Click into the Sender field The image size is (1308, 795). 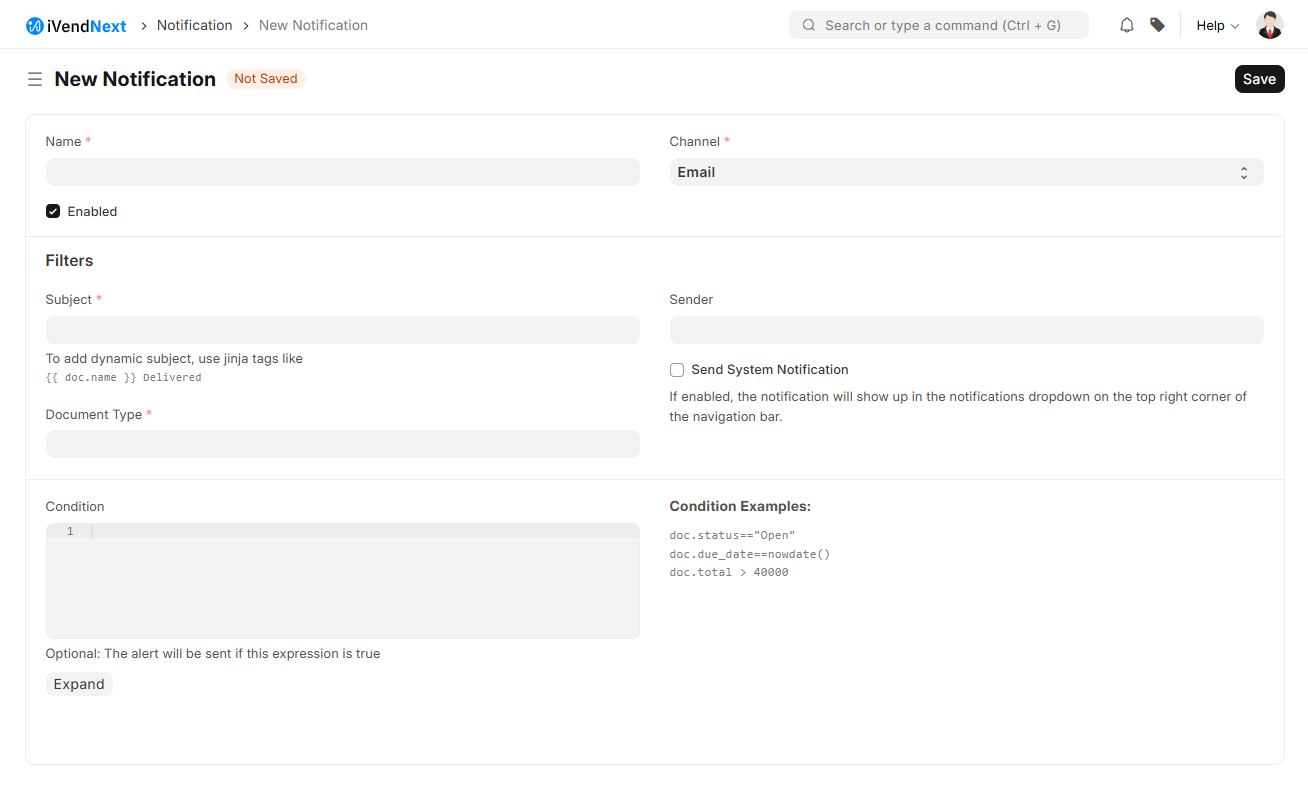click(x=965, y=330)
